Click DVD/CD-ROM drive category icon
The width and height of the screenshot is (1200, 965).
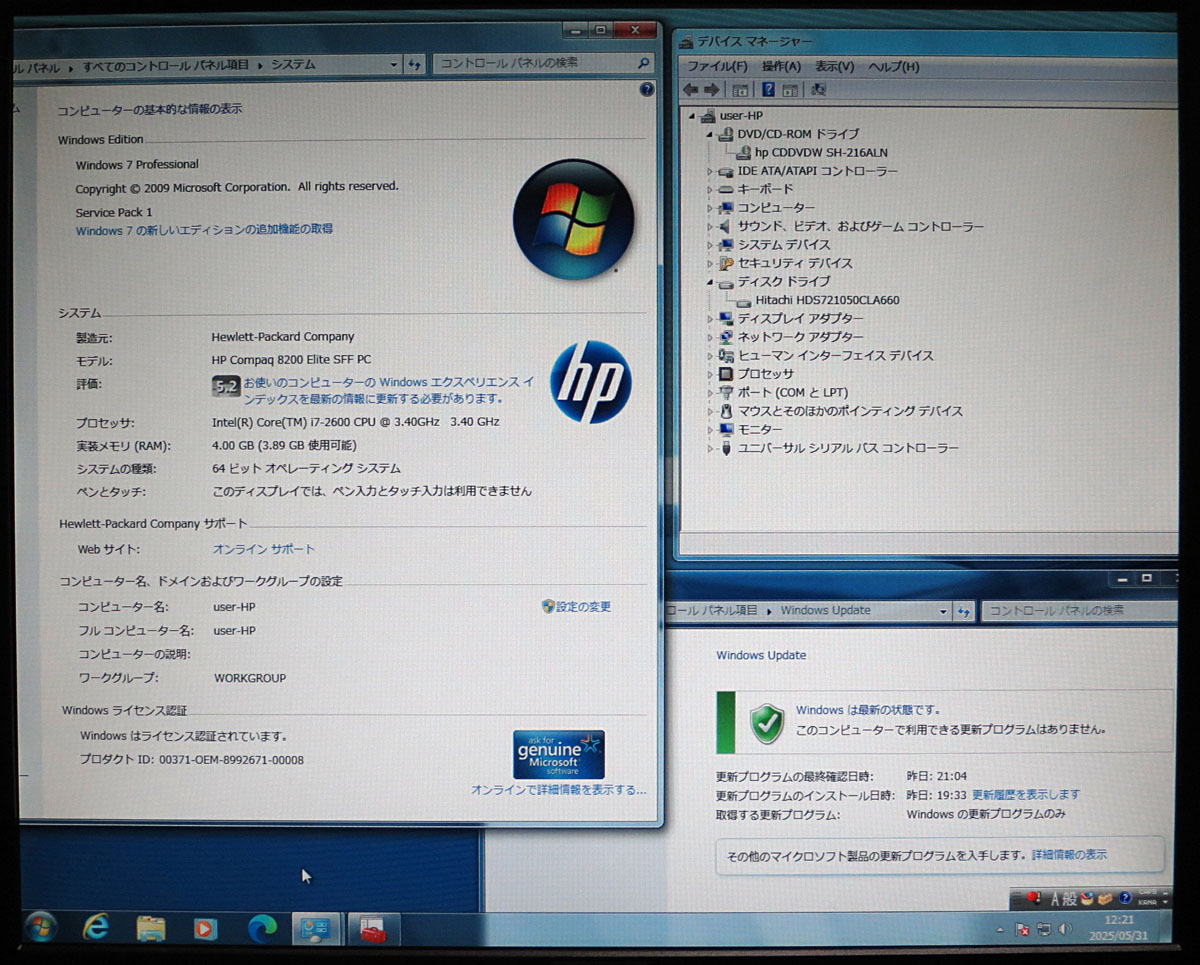tap(726, 134)
